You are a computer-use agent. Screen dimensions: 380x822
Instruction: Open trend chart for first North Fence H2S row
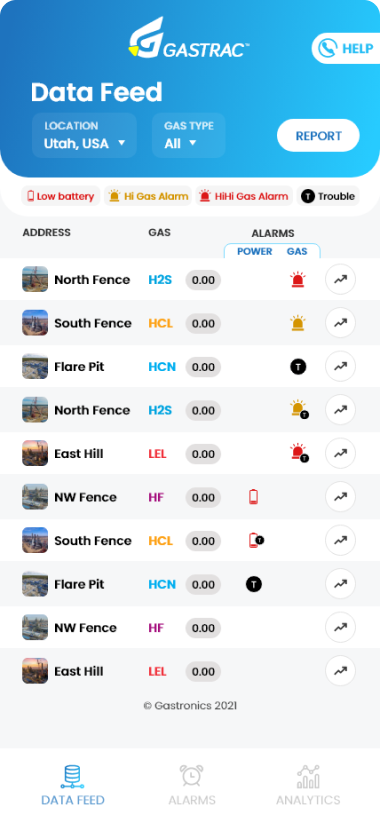(341, 279)
